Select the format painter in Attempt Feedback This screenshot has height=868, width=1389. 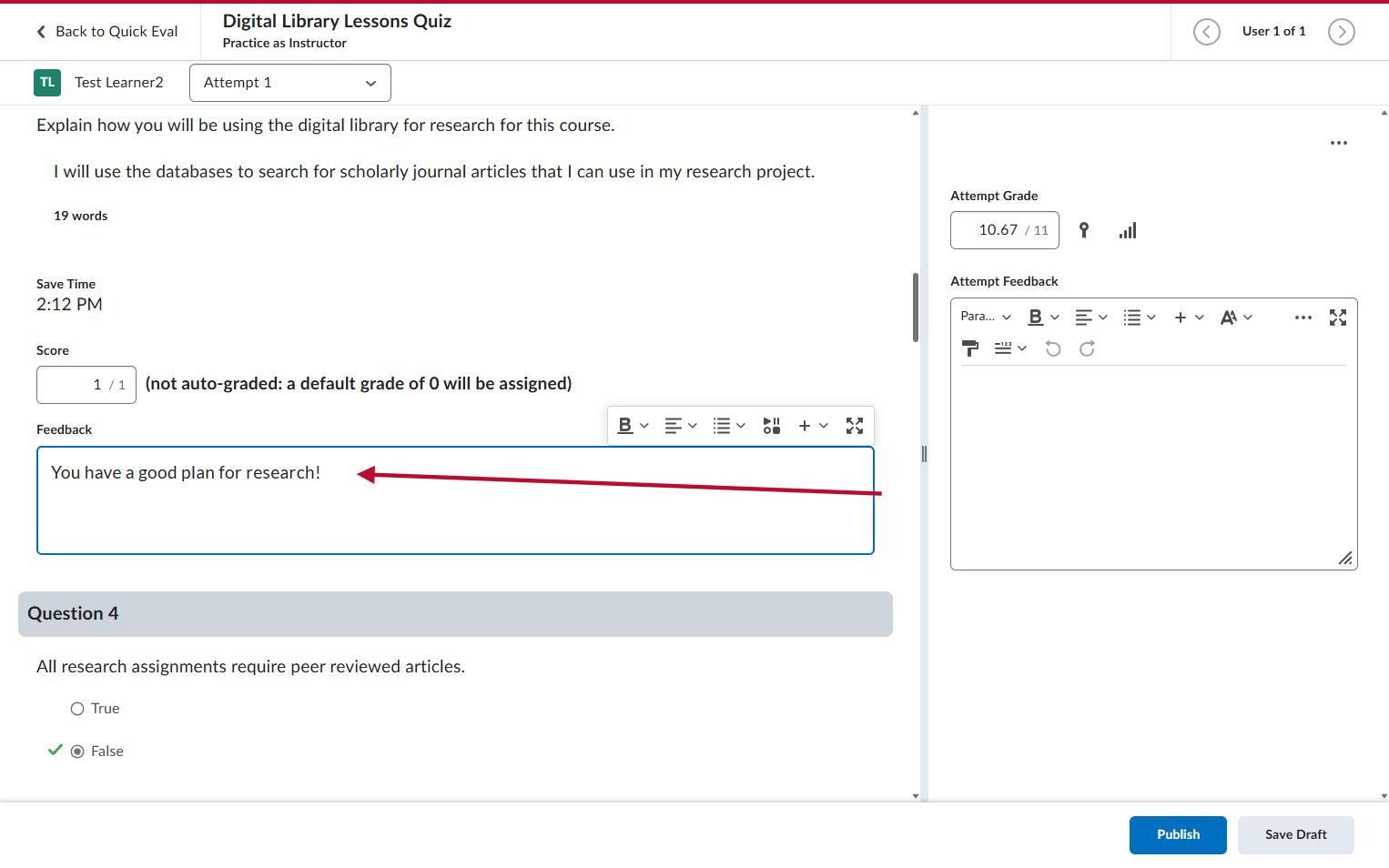pos(970,348)
